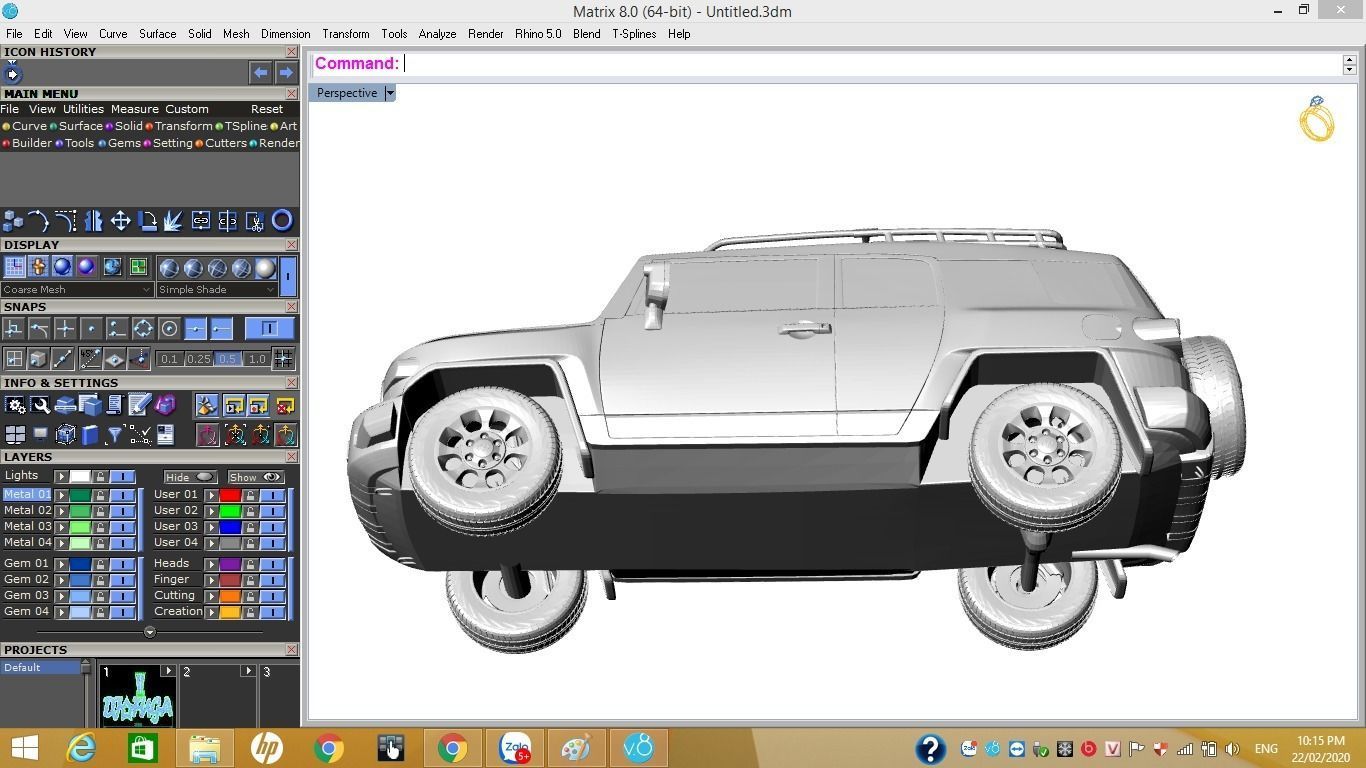Click the blue book icon in Info & Settings
Viewport: 1366px width, 768px height.
coord(90,434)
